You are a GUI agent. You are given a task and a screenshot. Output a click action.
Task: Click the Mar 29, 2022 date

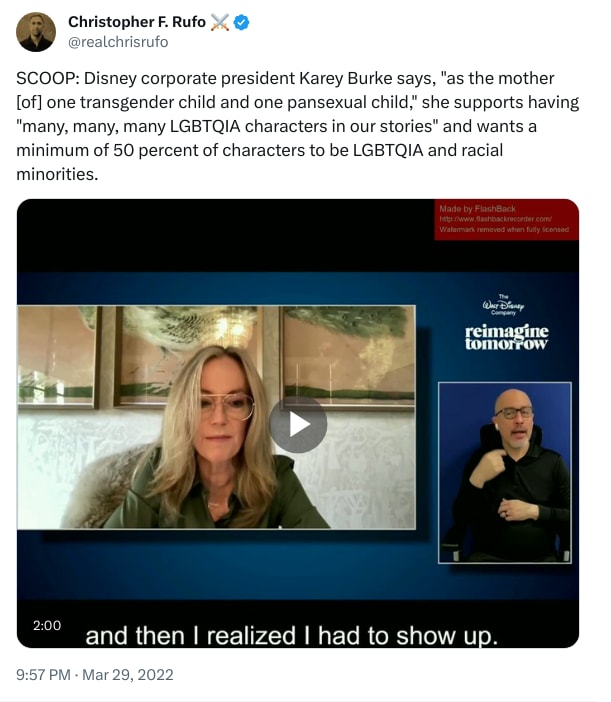pos(128,675)
